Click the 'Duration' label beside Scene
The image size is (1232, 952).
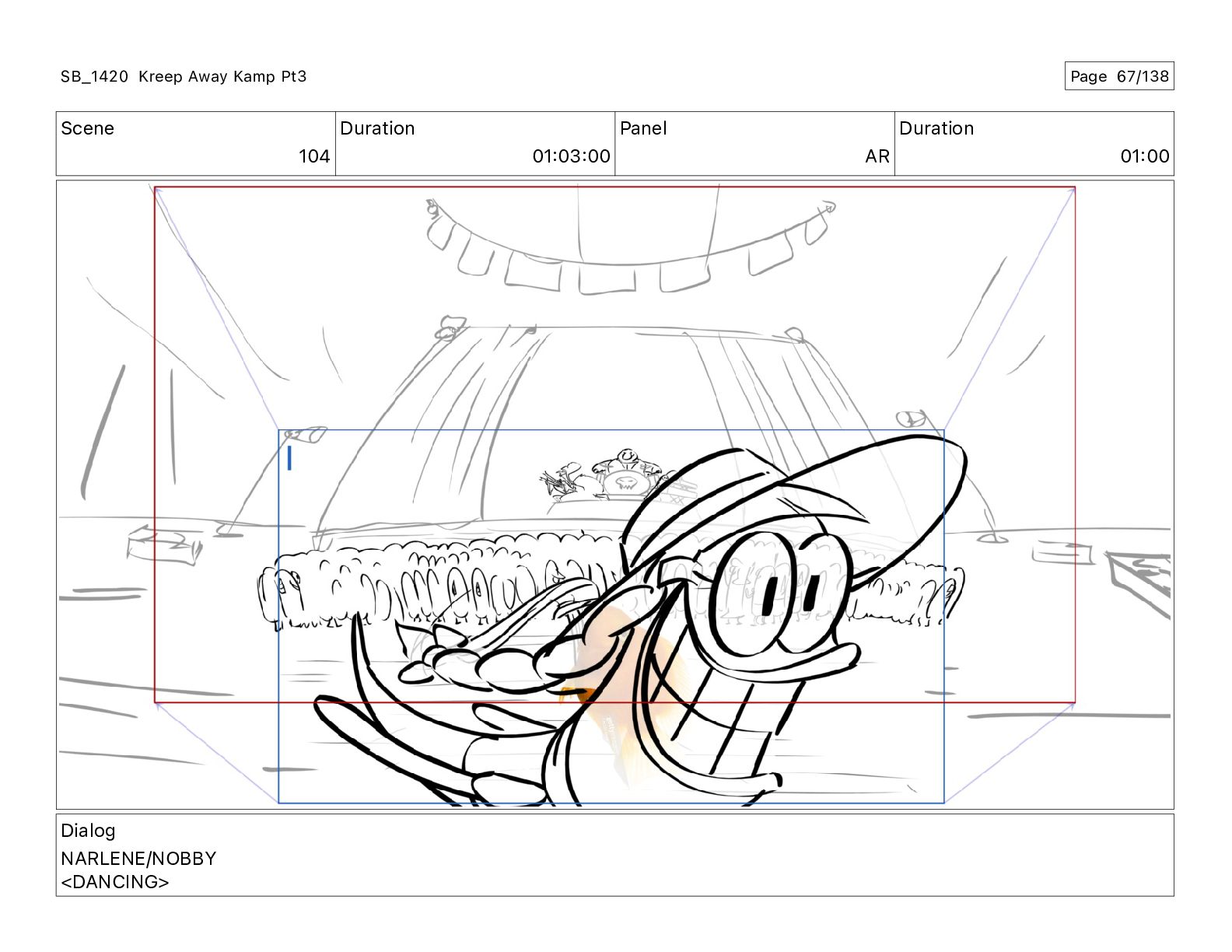coord(377,128)
